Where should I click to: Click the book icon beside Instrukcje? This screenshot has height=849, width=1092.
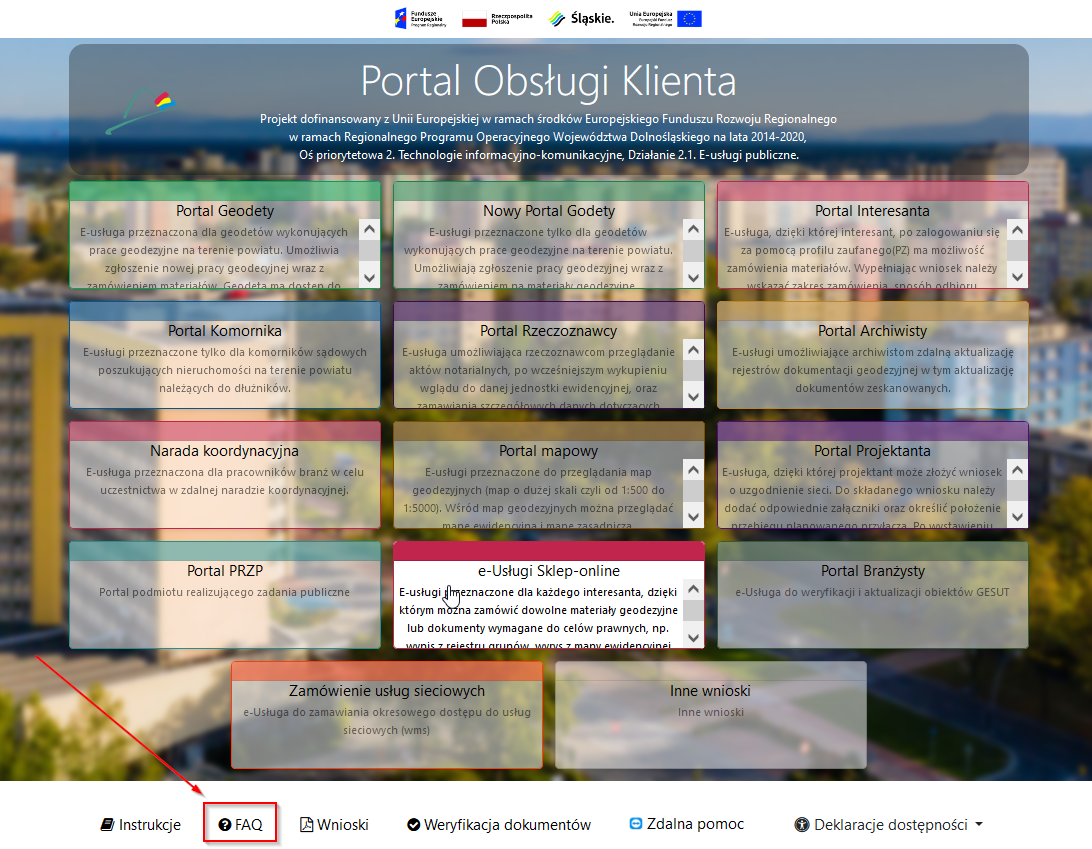pos(107,825)
